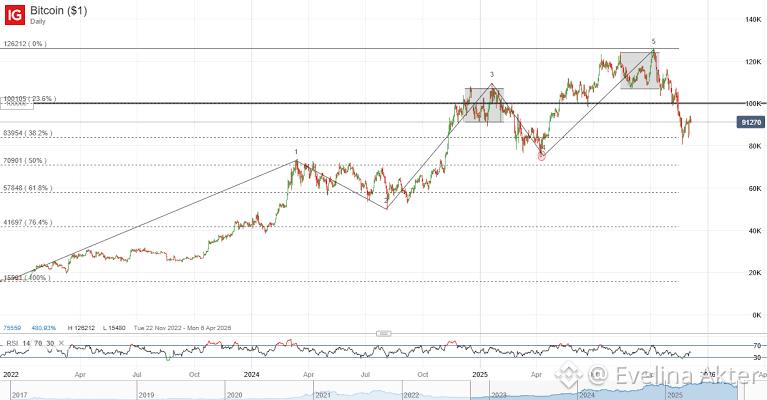Select the red circle marker near wave 4
Image resolution: width=767 pixels, height=400 pixels.
[x=541, y=156]
